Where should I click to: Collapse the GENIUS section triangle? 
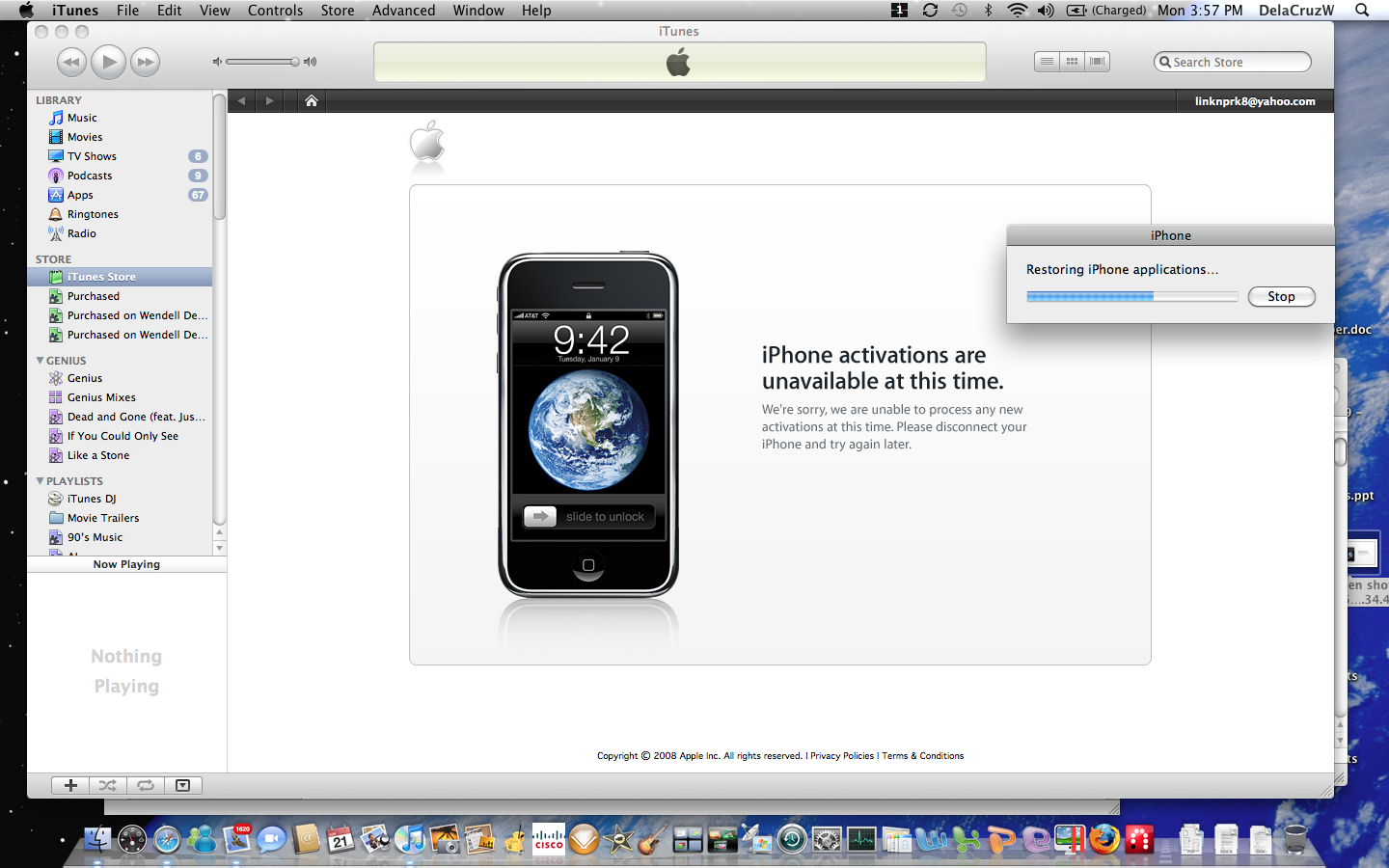click(40, 361)
